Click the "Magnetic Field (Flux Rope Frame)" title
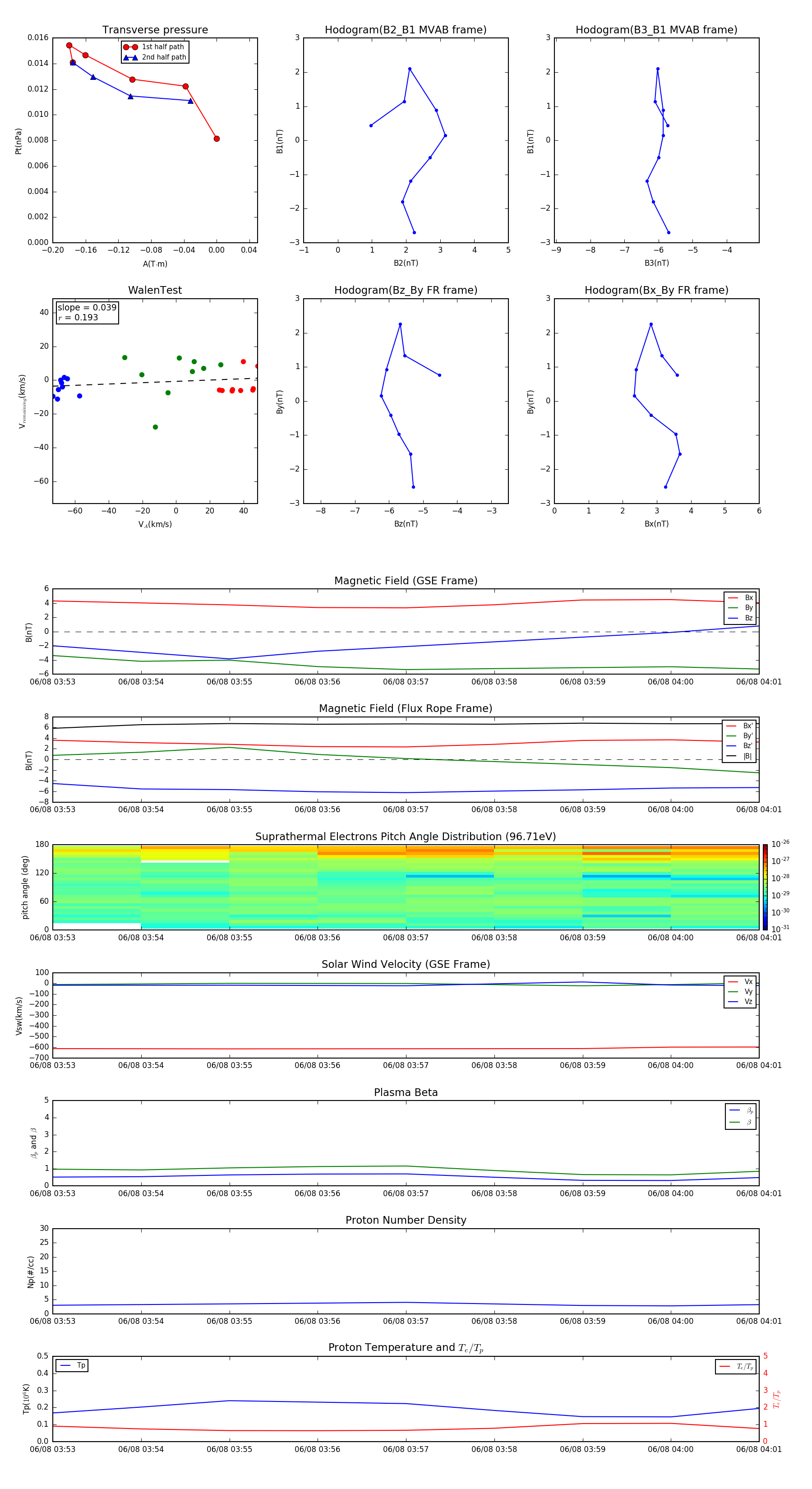The height and width of the screenshot is (1489, 812). click(406, 709)
